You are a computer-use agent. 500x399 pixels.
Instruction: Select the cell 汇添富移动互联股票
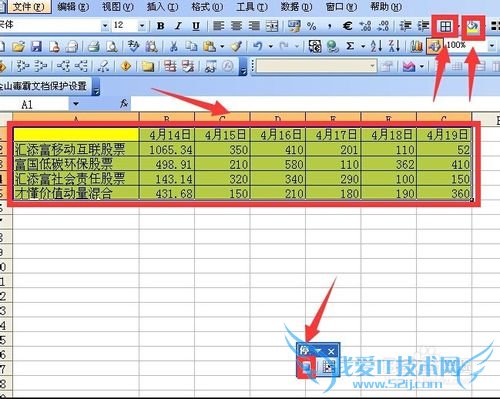76,149
